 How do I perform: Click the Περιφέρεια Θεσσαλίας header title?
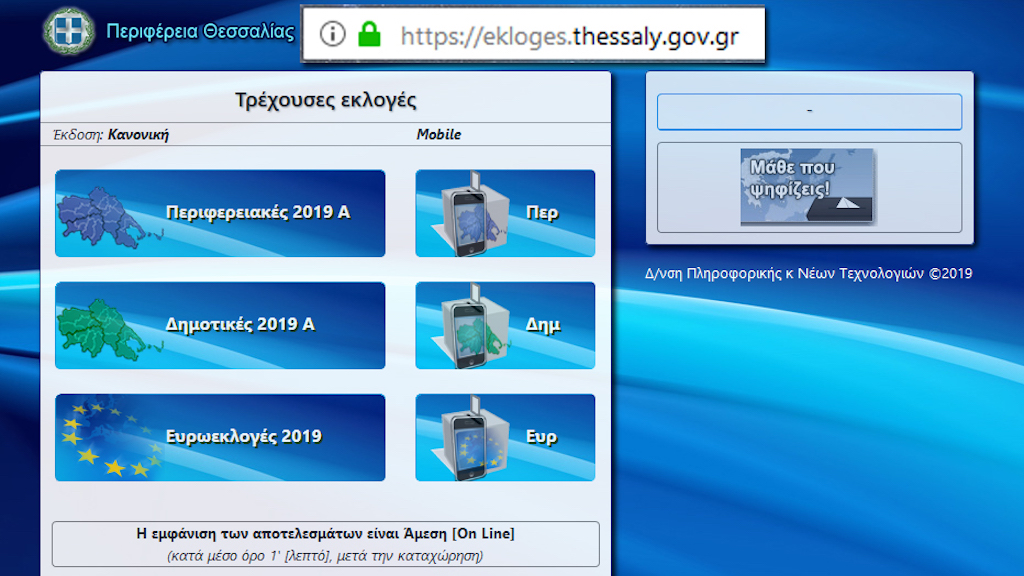(x=200, y=31)
